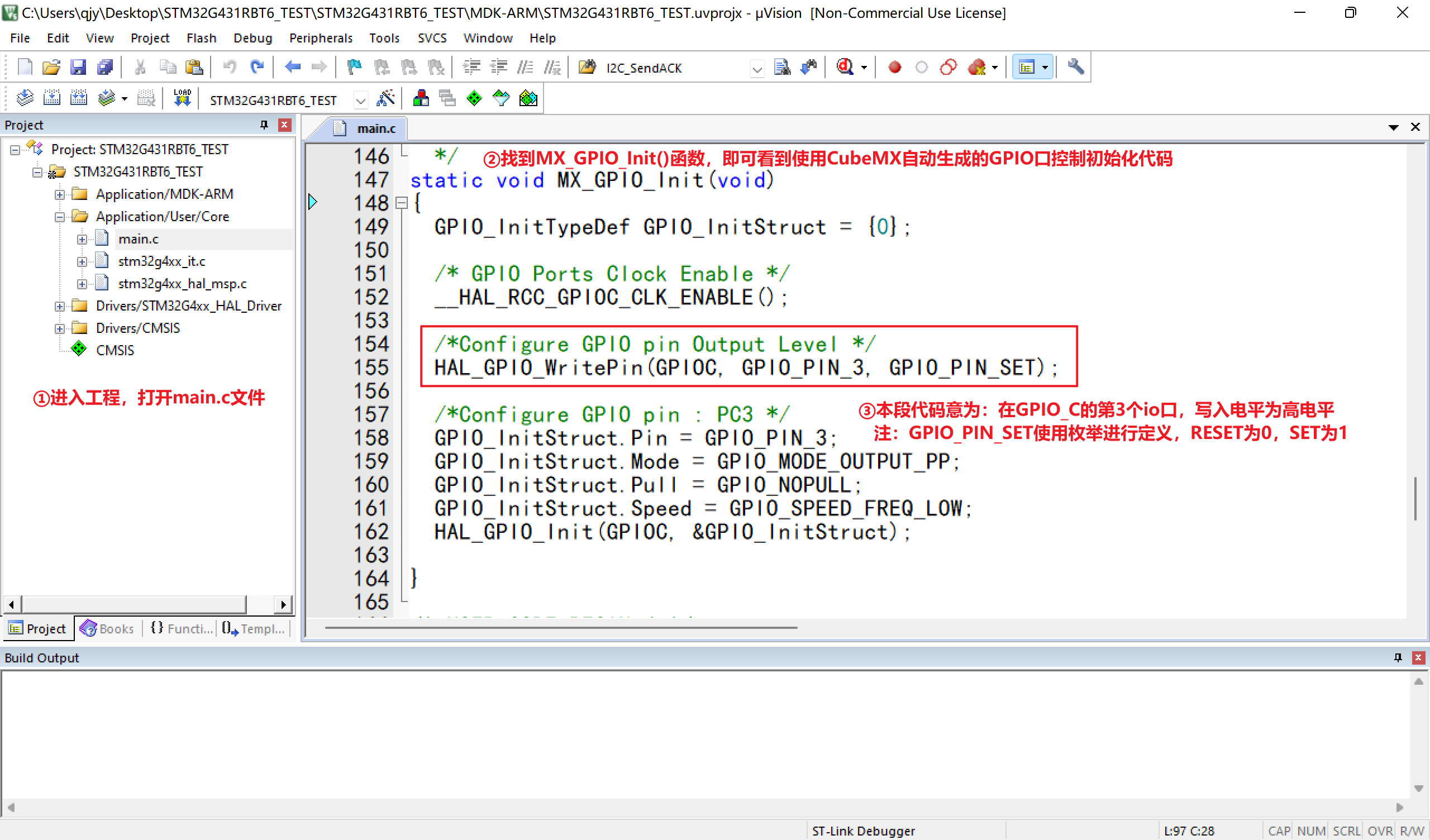Expand main.c tree node
This screenshot has width=1430, height=840.
pyautogui.click(x=82, y=240)
